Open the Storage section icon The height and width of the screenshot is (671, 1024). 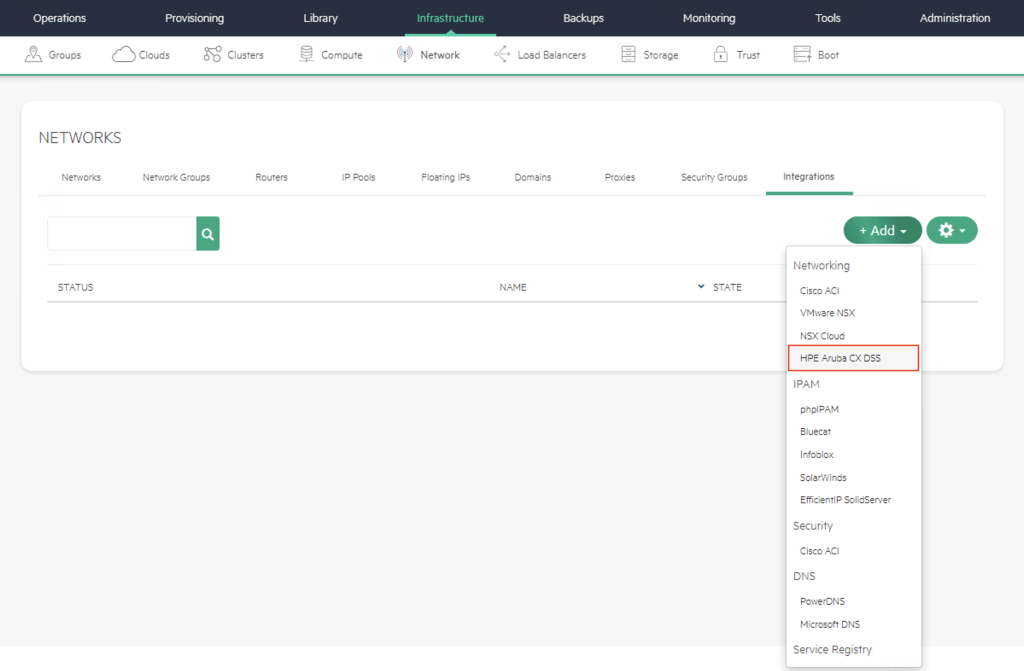tap(628, 55)
